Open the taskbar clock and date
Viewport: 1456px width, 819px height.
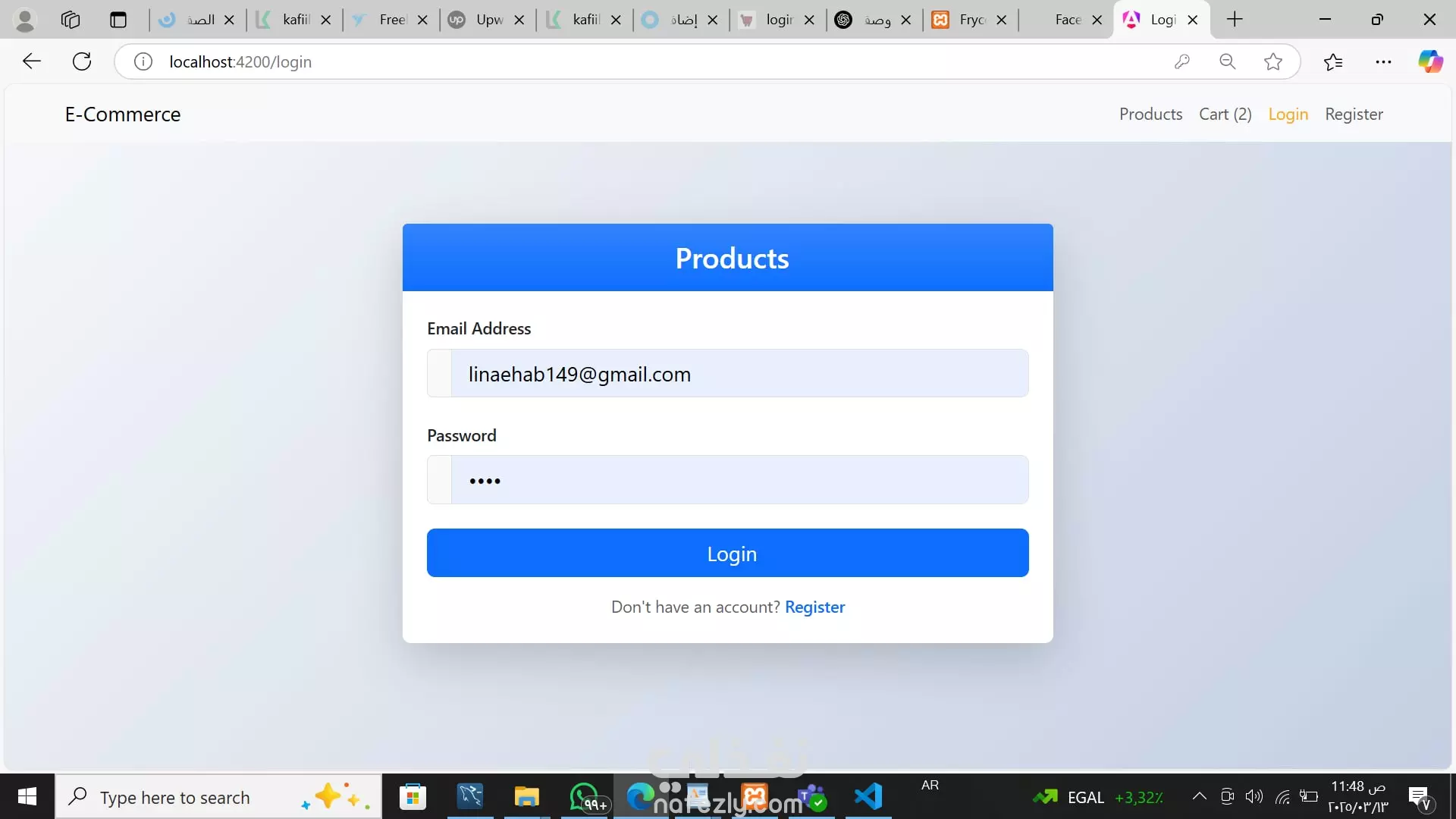(x=1358, y=796)
